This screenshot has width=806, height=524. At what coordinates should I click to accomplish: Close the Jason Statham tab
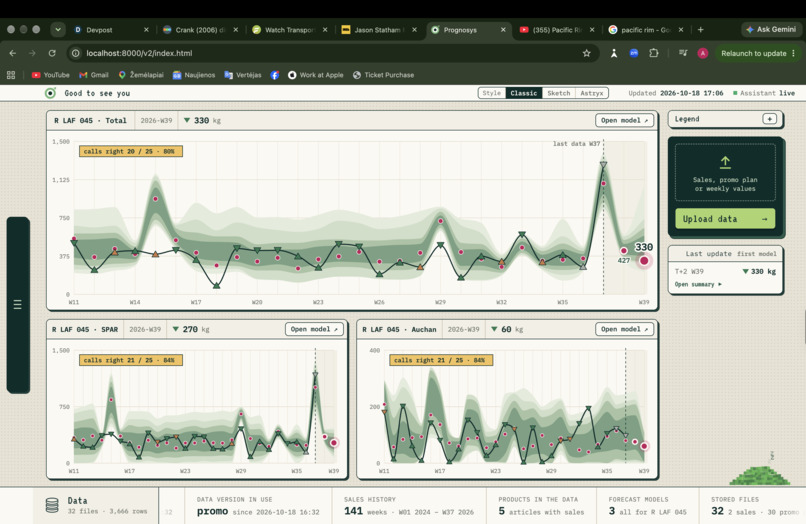click(414, 30)
